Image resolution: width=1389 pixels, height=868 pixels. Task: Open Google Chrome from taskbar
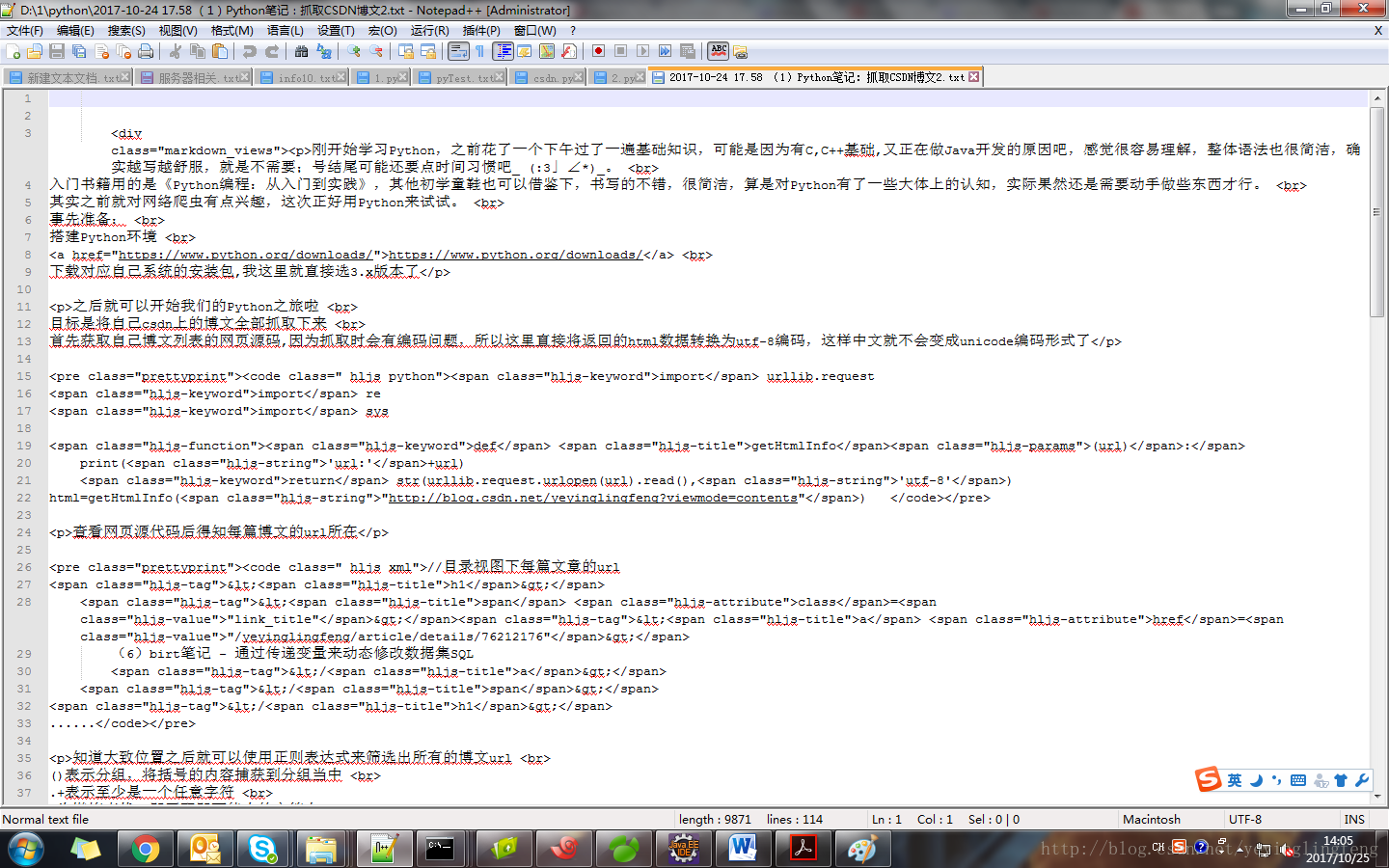[146, 850]
